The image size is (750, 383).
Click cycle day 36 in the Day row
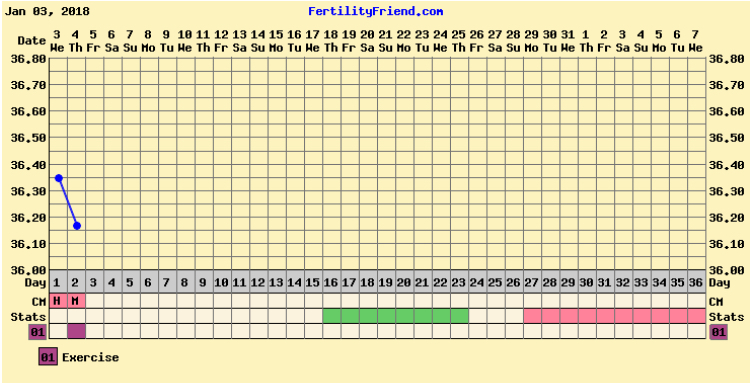696,283
